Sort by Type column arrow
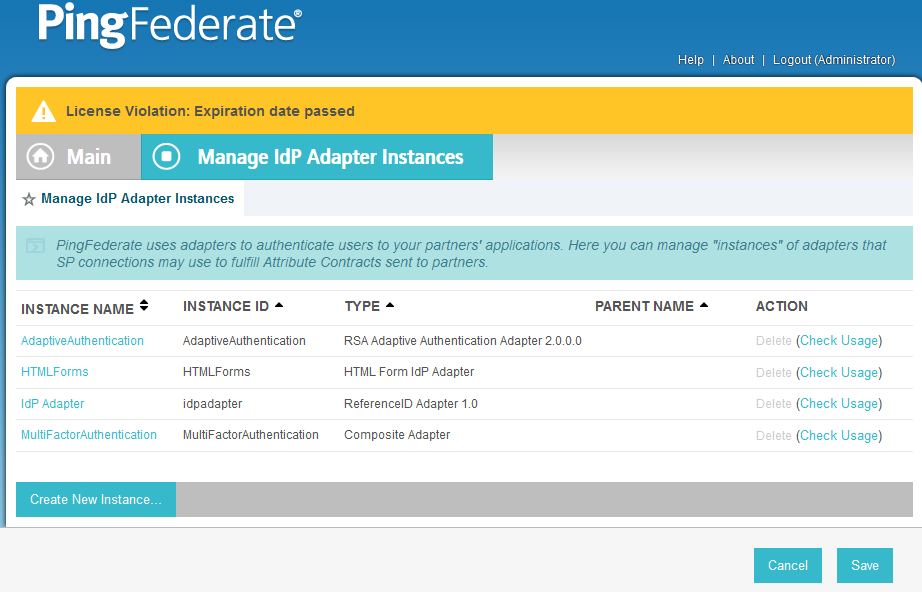 tap(390, 305)
